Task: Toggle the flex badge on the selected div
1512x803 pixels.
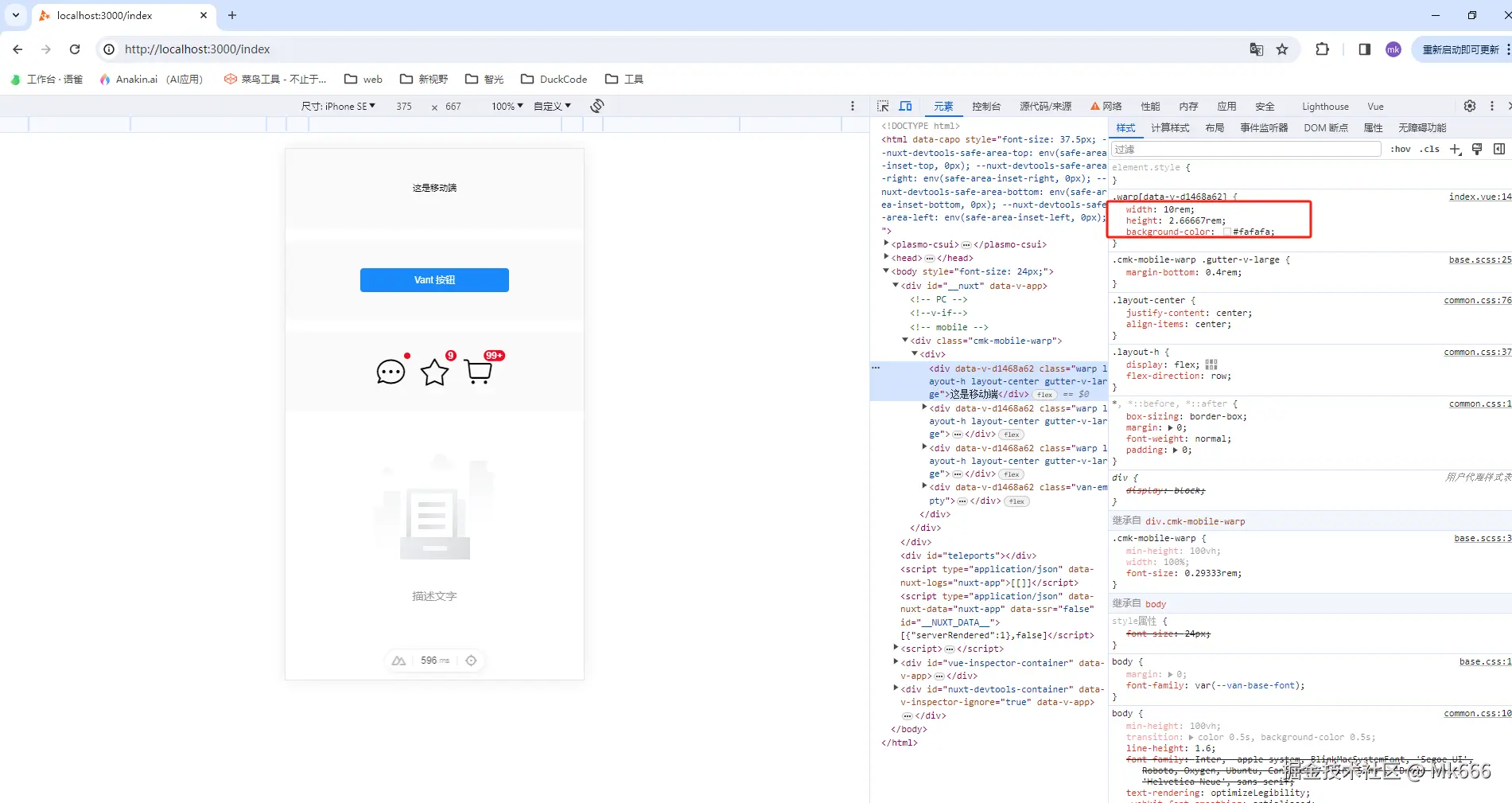Action: [1045, 395]
